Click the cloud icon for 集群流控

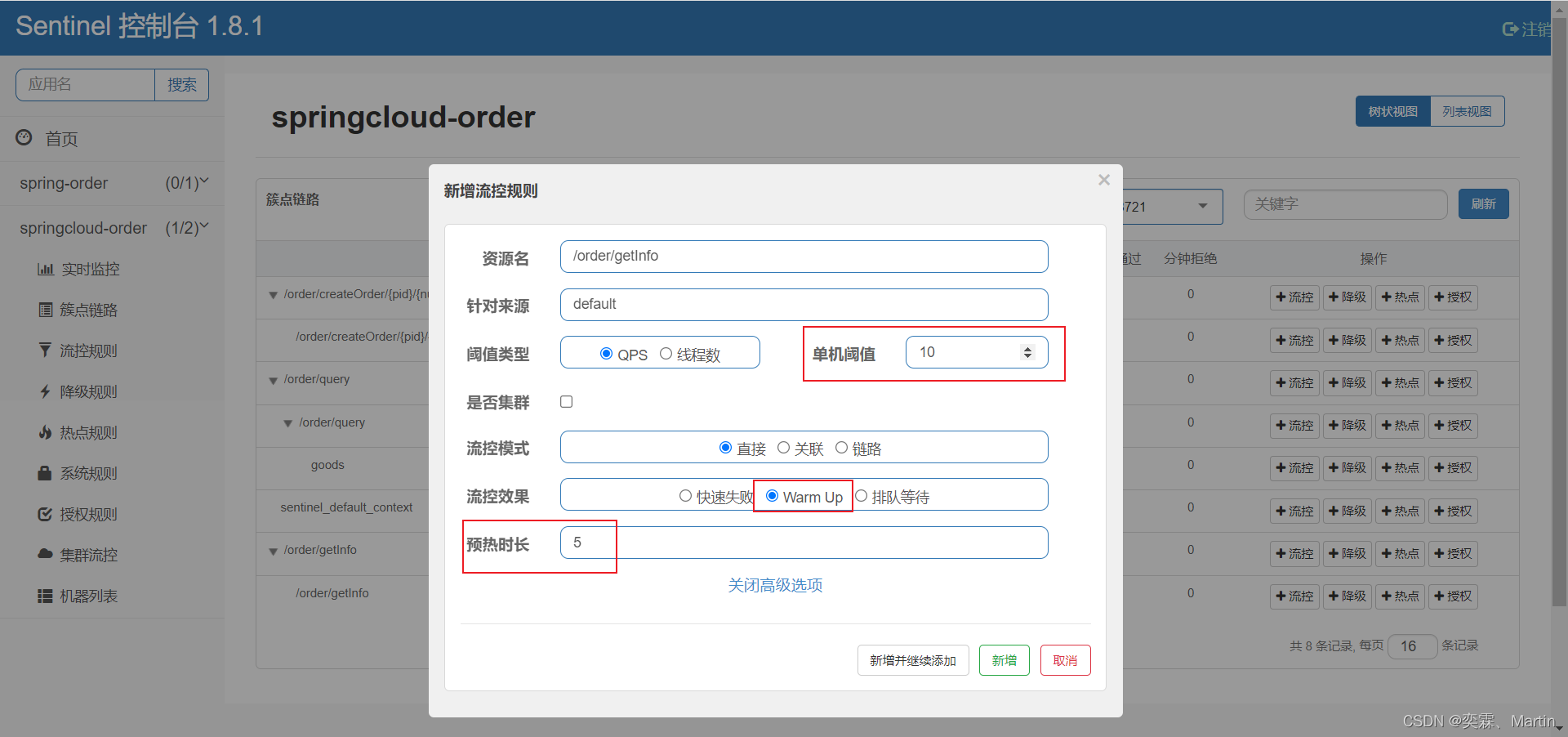pyautogui.click(x=45, y=554)
